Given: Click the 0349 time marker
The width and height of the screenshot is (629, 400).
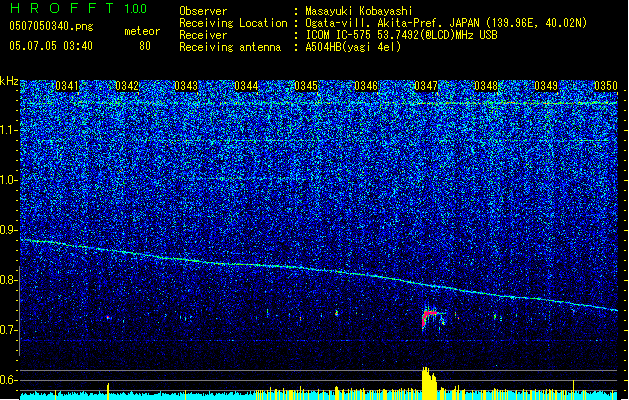Looking at the screenshot, I should [x=546, y=86].
